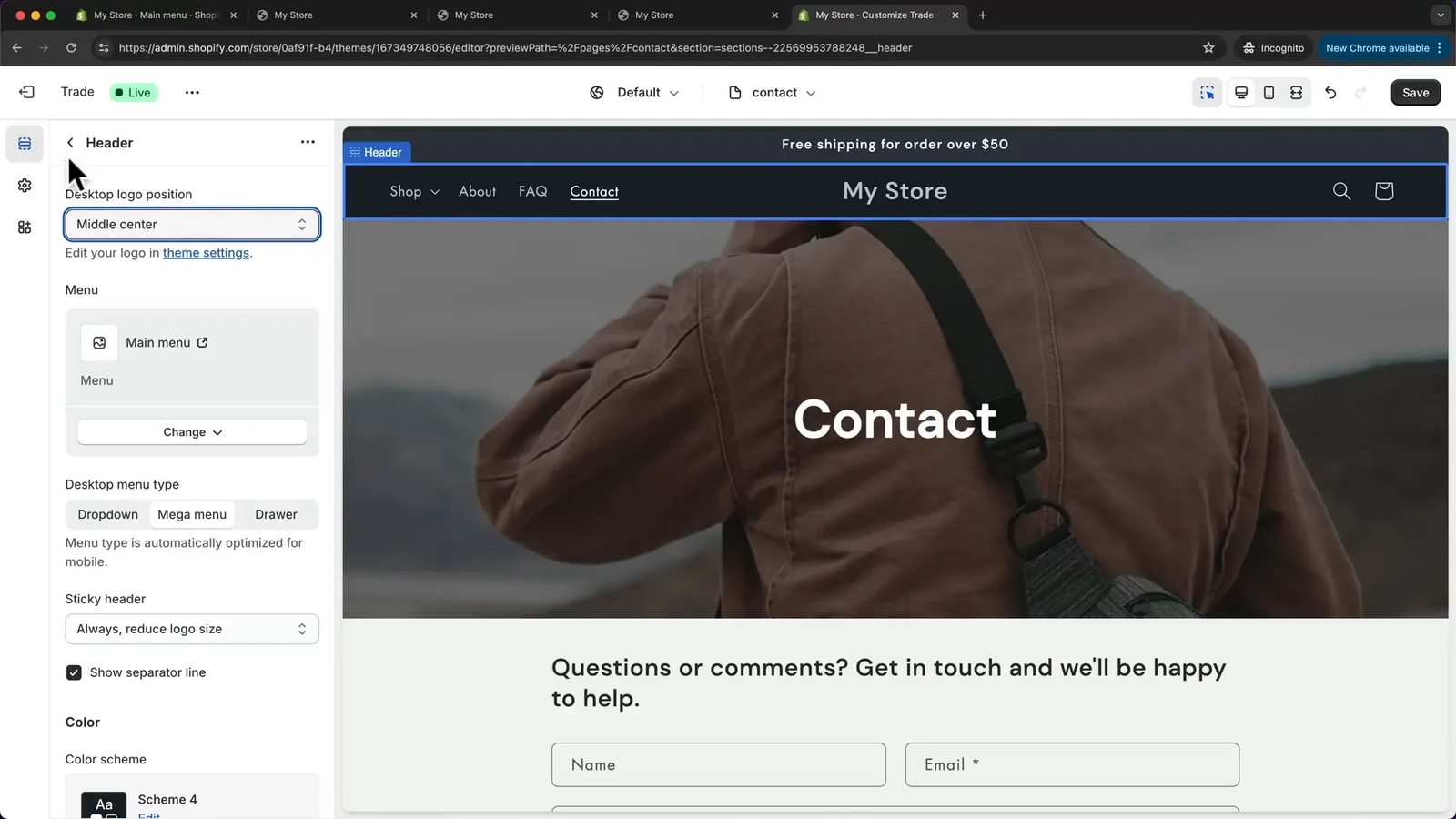Switch to fullscreen preview icon
The image size is (1456, 819).
[x=1296, y=93]
